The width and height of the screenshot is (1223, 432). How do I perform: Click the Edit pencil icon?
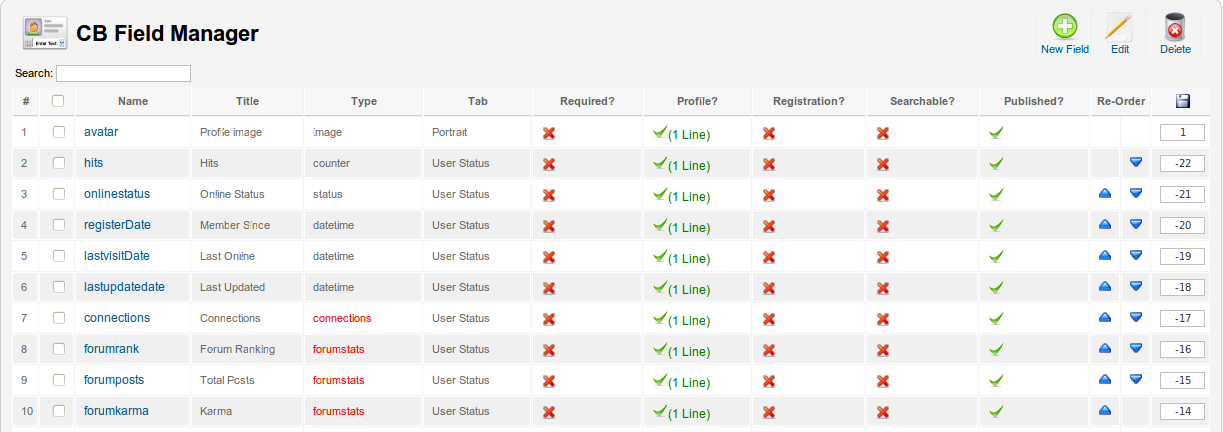(x=1119, y=27)
